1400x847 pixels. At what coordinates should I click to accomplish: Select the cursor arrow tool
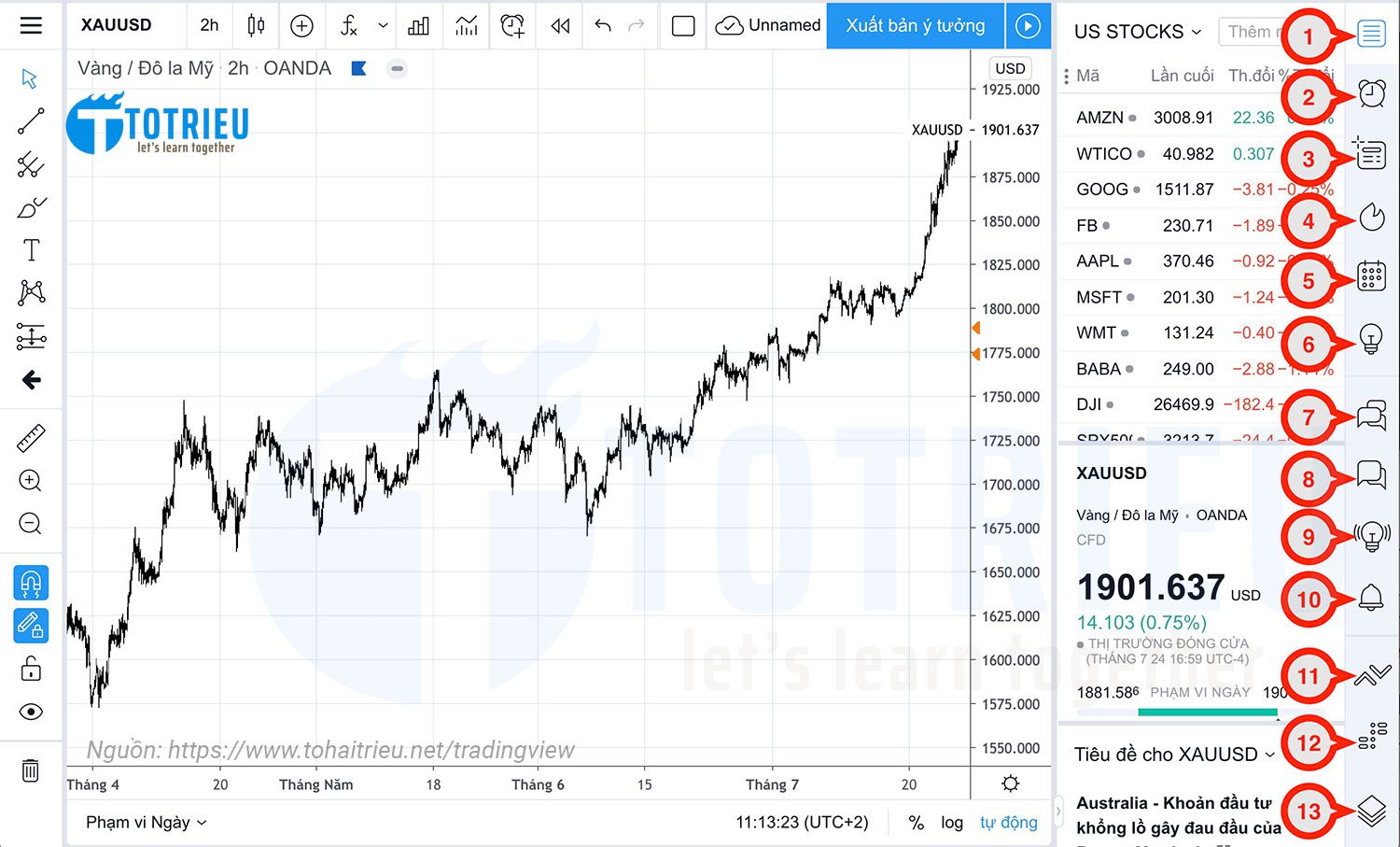click(30, 78)
